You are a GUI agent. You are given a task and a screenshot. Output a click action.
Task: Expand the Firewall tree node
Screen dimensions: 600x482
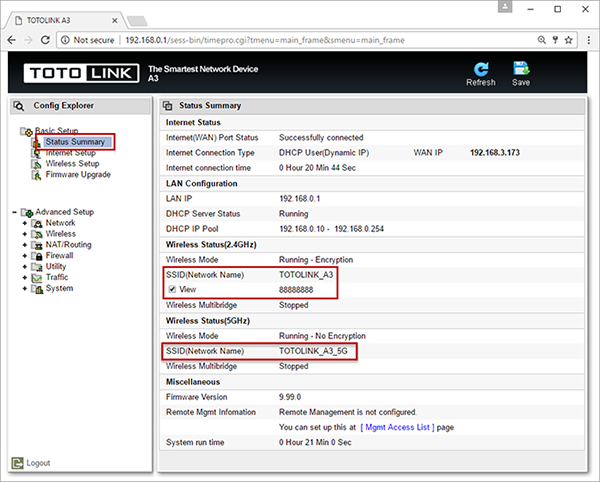coord(25,256)
